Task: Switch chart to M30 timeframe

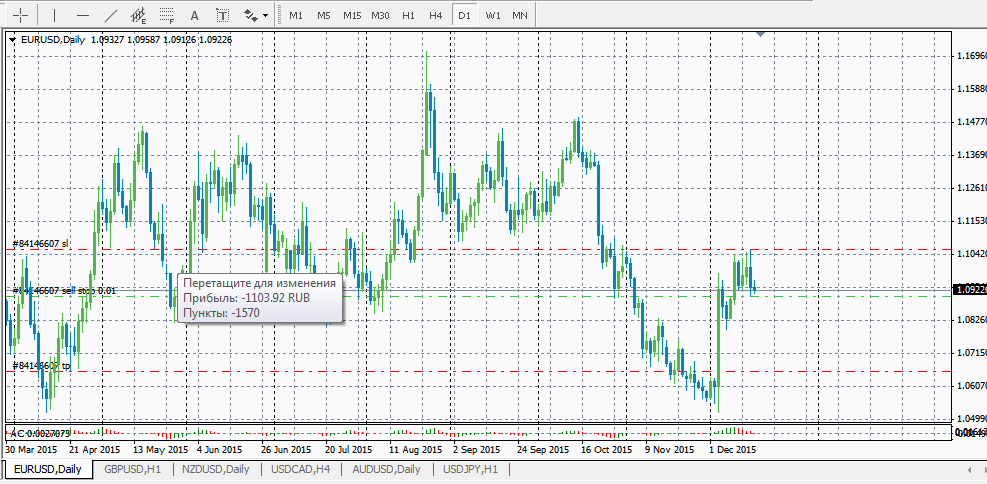Action: coord(380,15)
